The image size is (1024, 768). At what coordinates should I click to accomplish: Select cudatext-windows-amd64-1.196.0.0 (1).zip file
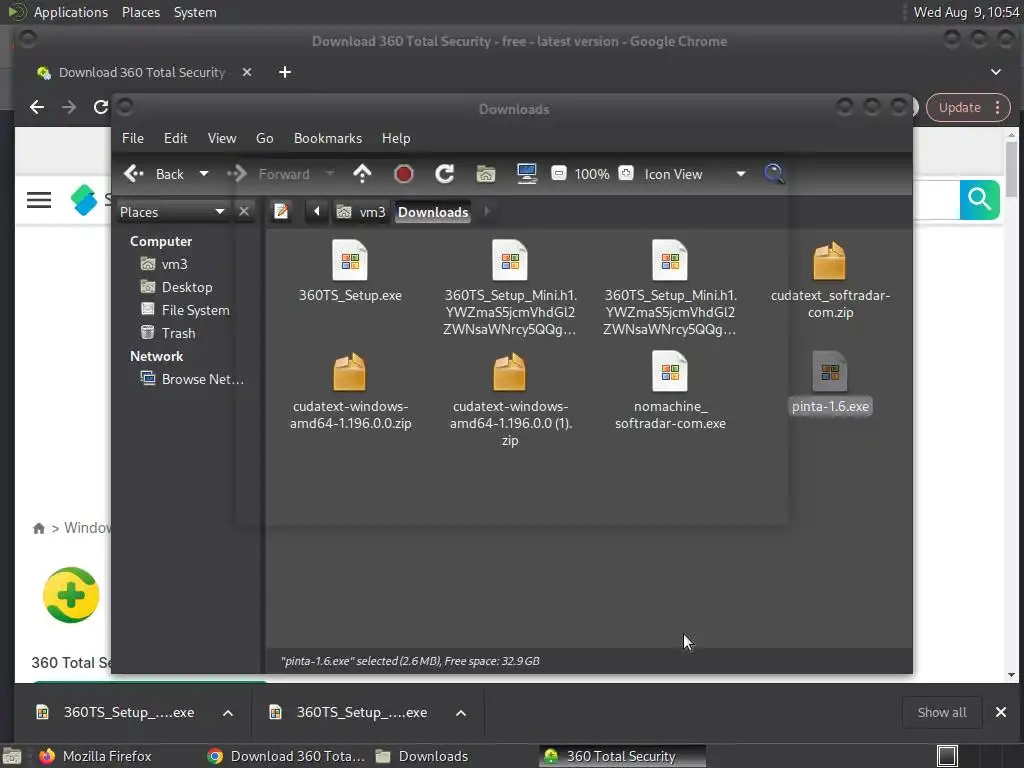point(509,398)
